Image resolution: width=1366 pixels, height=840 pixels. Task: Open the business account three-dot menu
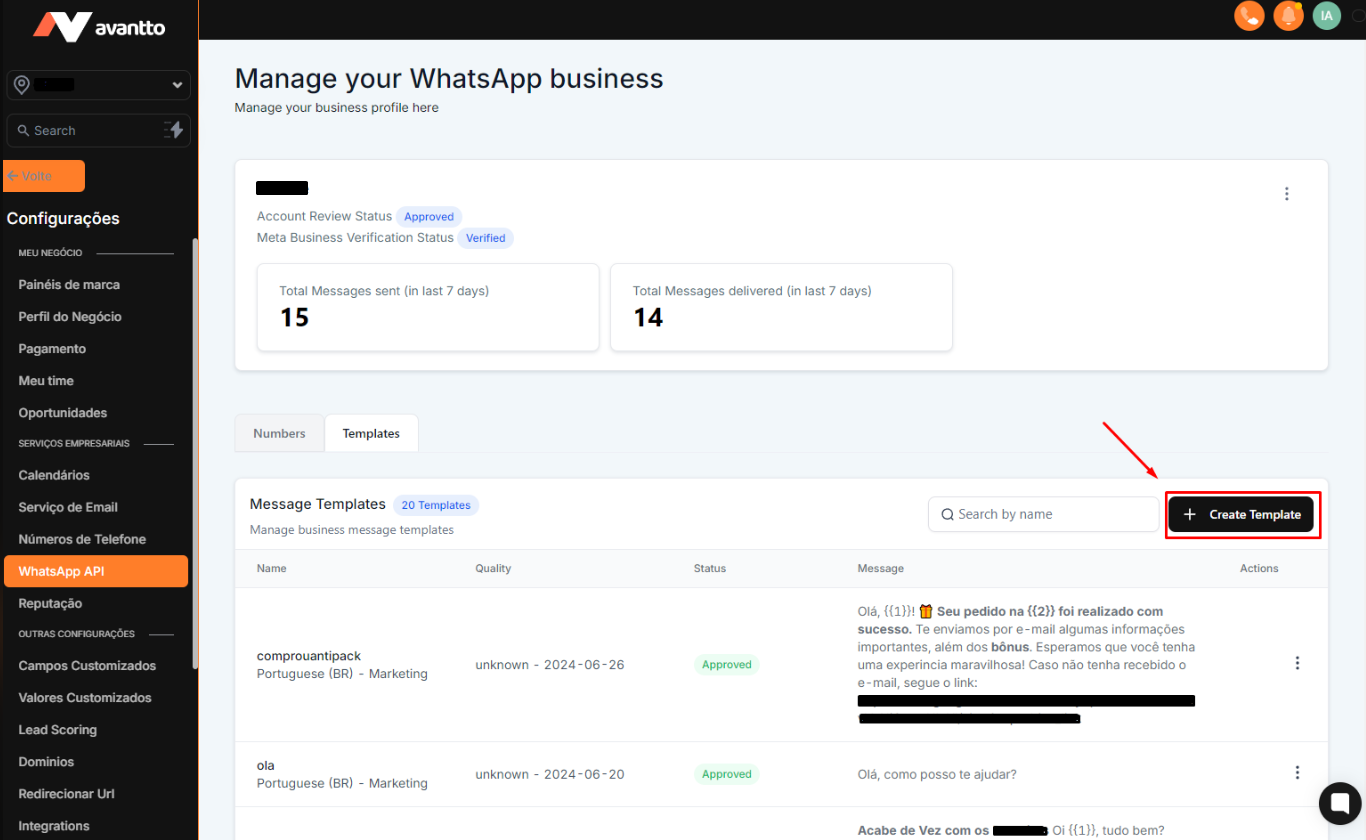[1287, 194]
